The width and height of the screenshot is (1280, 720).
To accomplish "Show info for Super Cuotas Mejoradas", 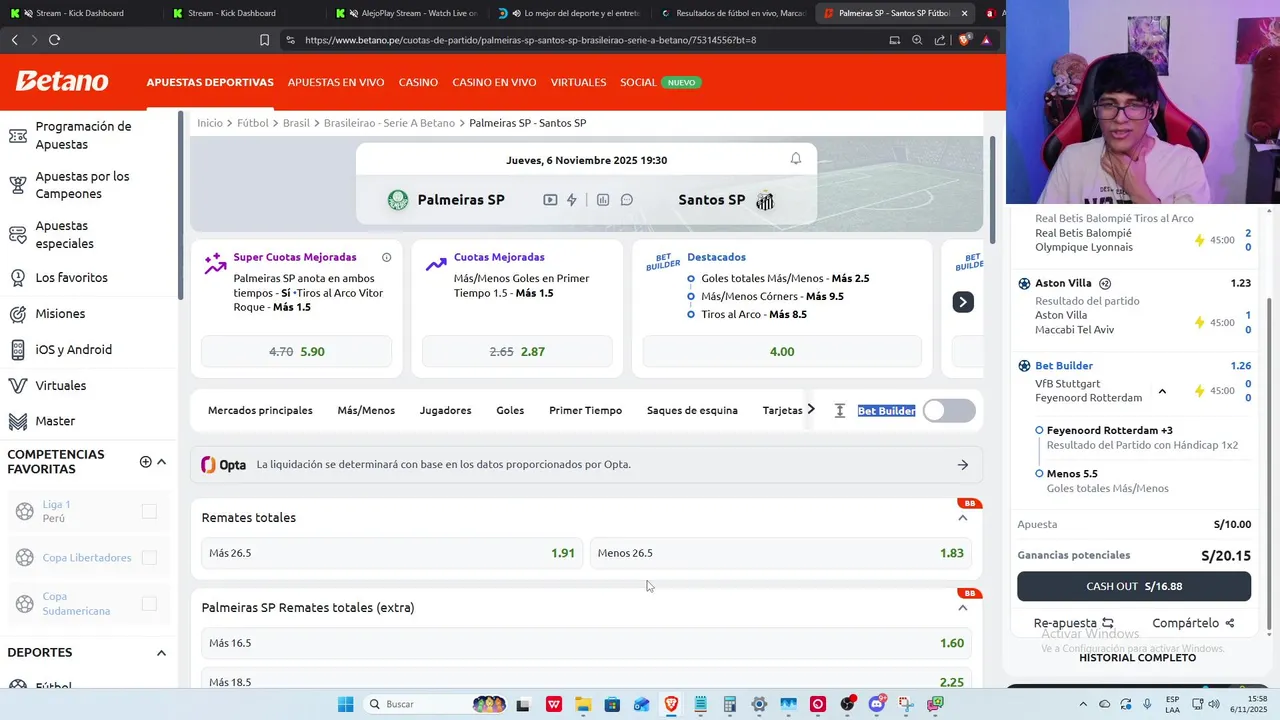I will (387, 257).
